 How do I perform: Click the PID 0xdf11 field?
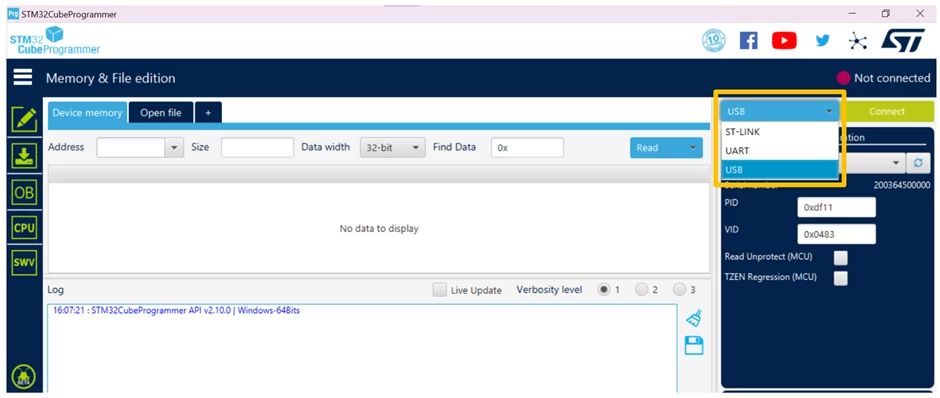click(x=836, y=207)
